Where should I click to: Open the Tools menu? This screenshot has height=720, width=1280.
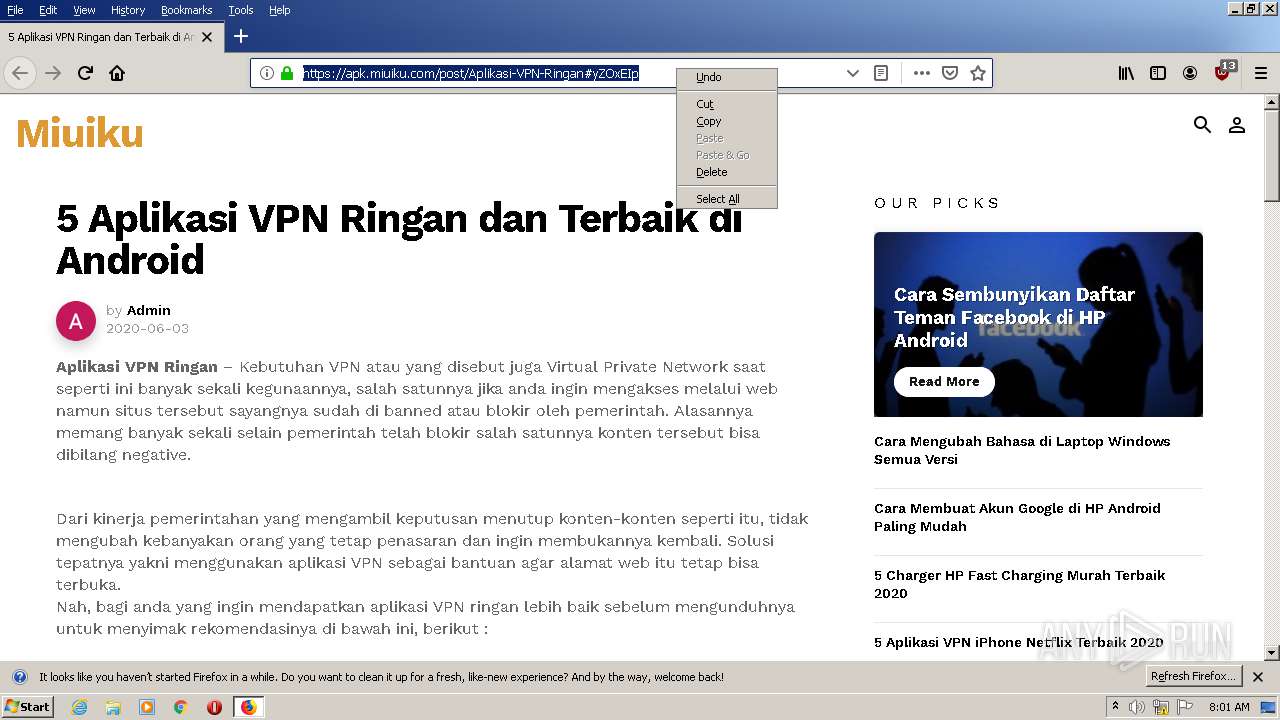point(241,10)
